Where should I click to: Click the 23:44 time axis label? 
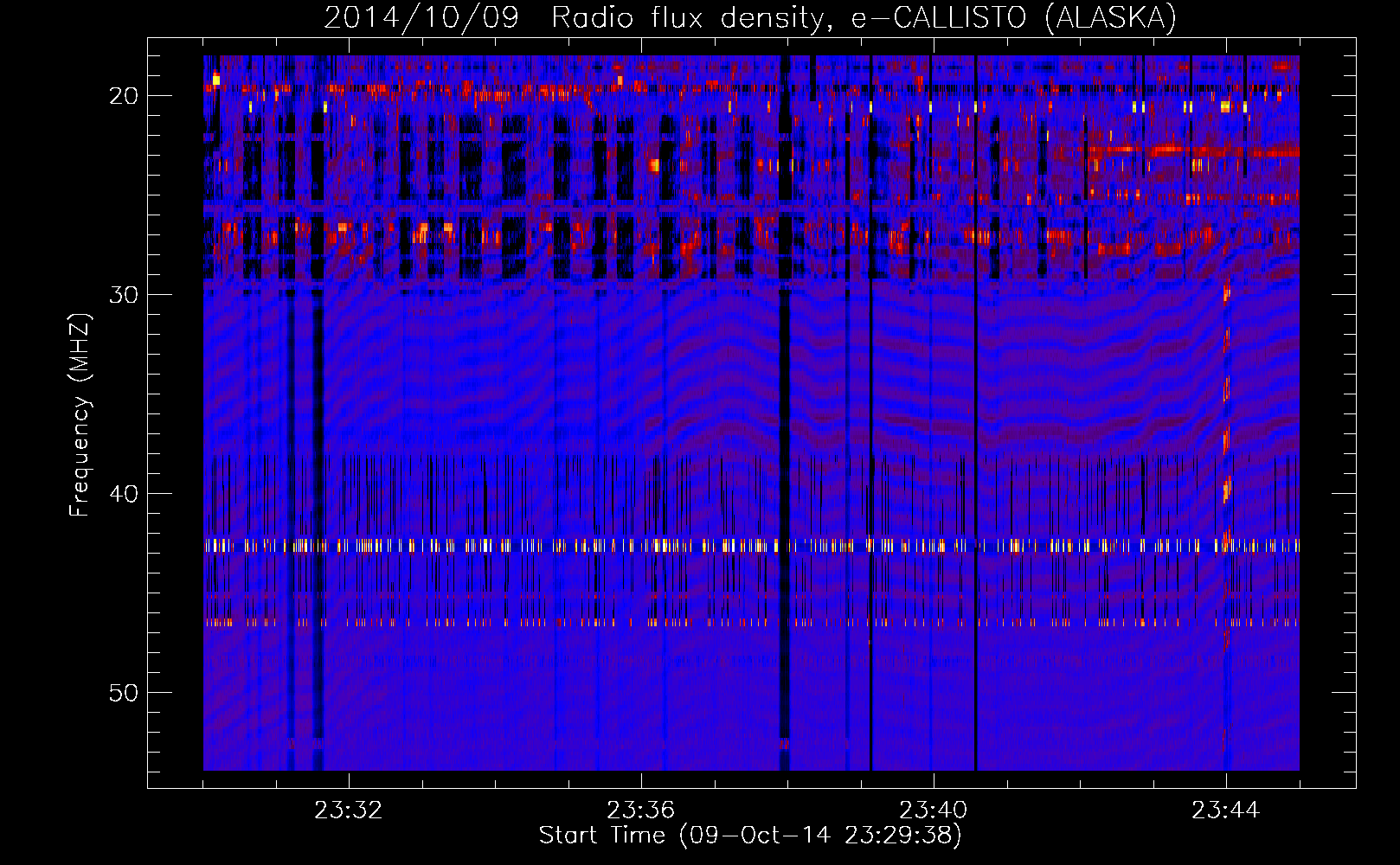pyautogui.click(x=1225, y=811)
